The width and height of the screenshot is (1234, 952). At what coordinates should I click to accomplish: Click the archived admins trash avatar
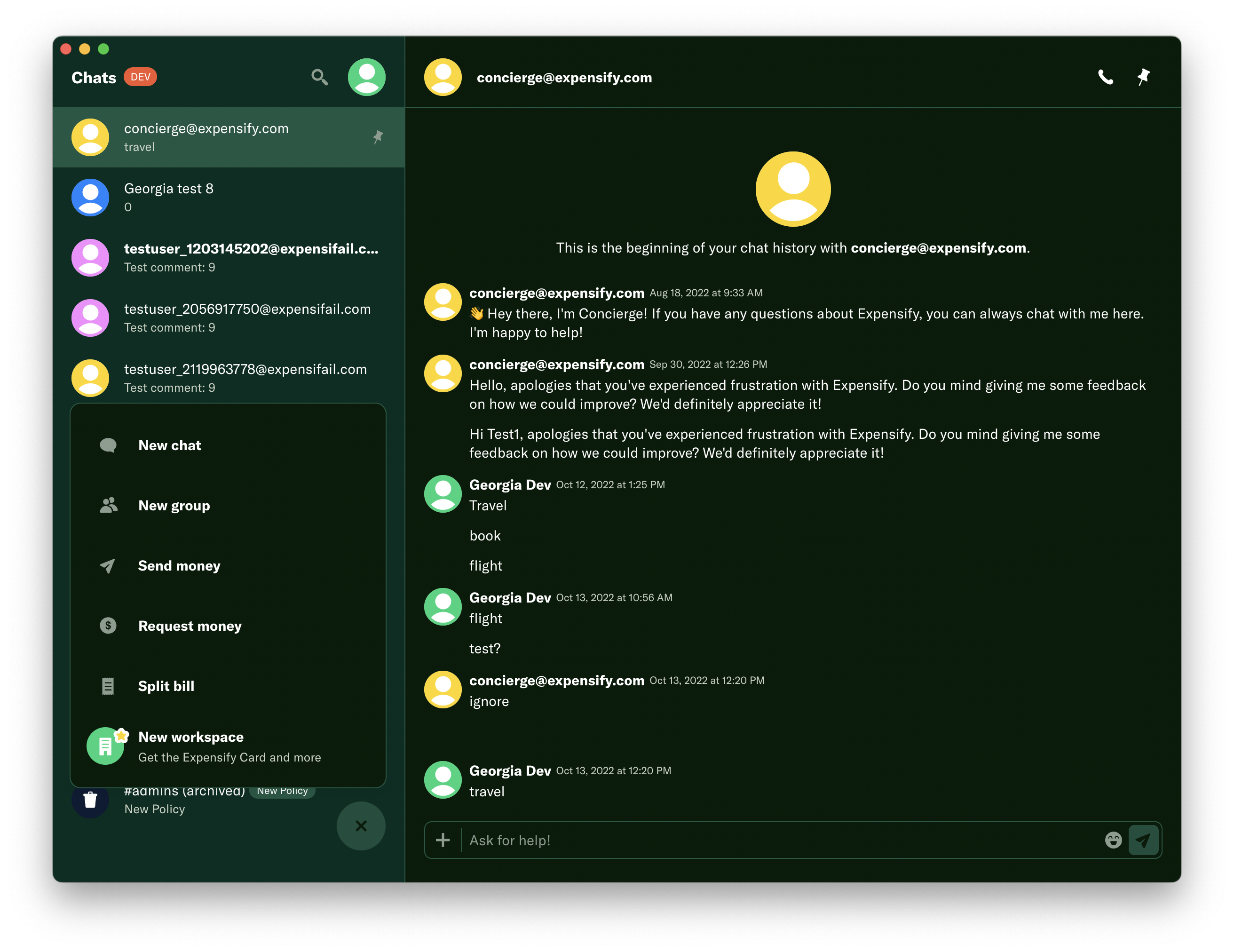(x=90, y=800)
